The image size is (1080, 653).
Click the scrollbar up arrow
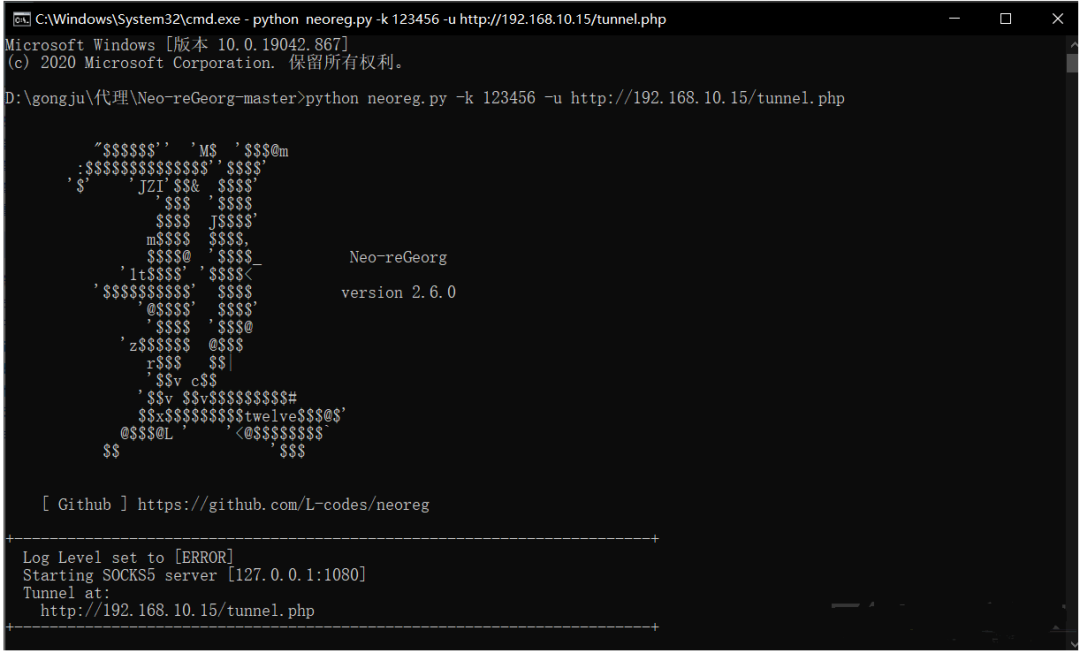pyautogui.click(x=1071, y=44)
